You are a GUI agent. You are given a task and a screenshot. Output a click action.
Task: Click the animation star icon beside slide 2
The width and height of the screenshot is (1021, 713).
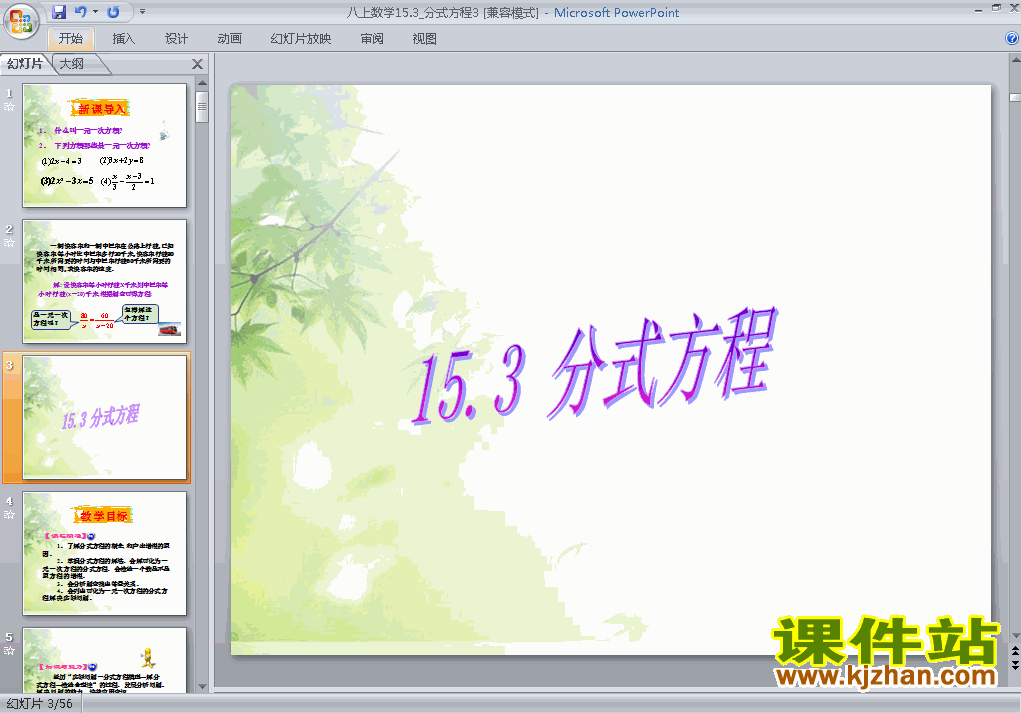pyautogui.click(x=9, y=243)
